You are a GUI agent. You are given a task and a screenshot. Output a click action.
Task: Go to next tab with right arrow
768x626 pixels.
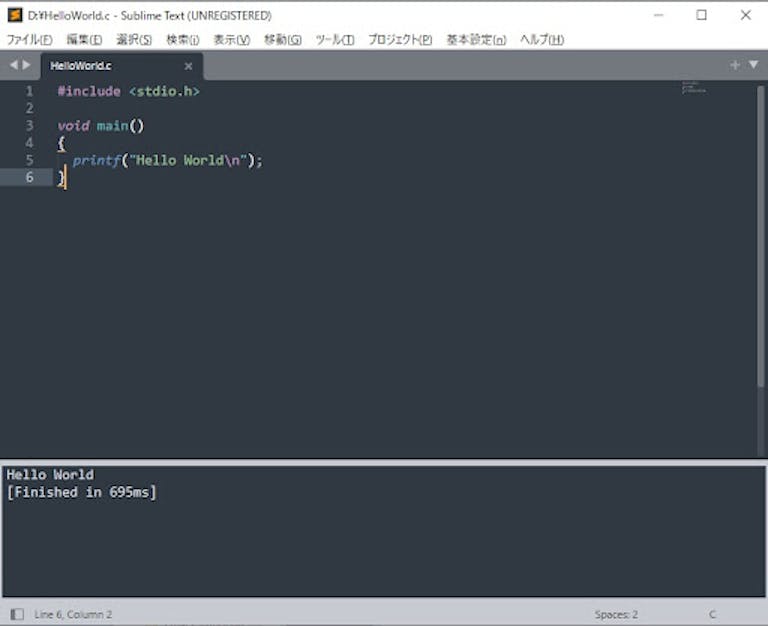point(26,65)
